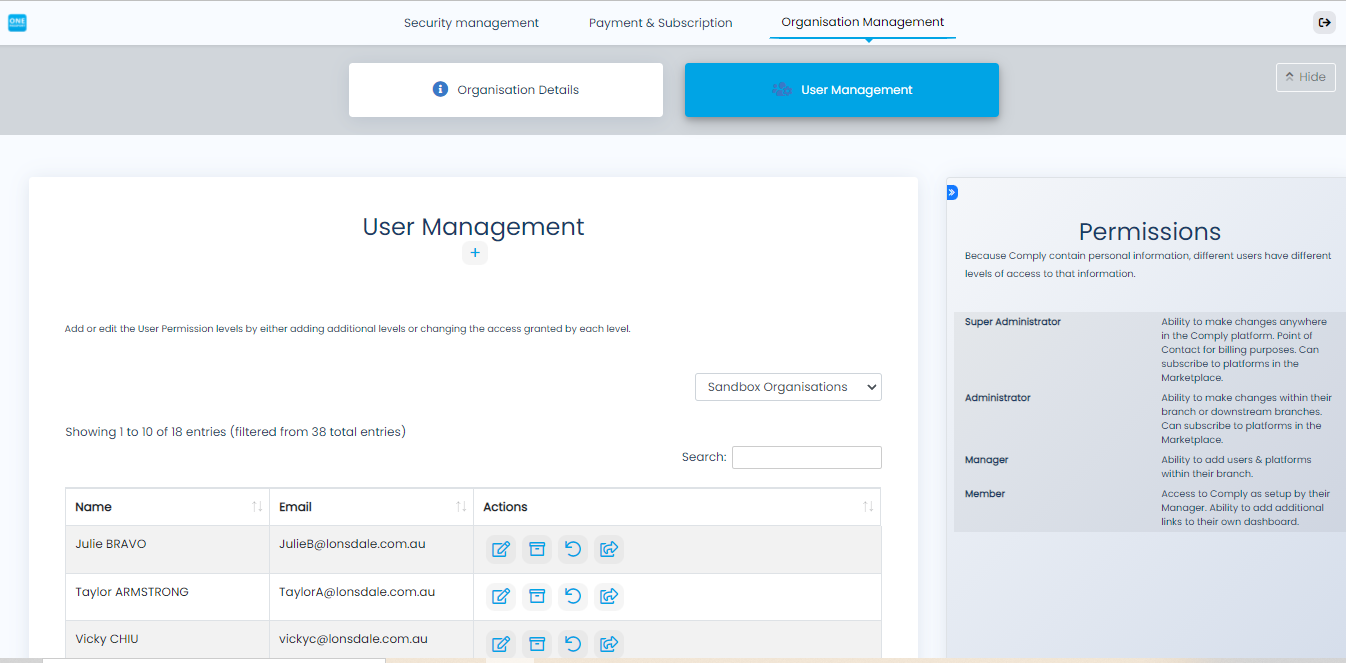
Task: Click the email "TaylorA@lonsdale.com.au"
Action: click(357, 592)
